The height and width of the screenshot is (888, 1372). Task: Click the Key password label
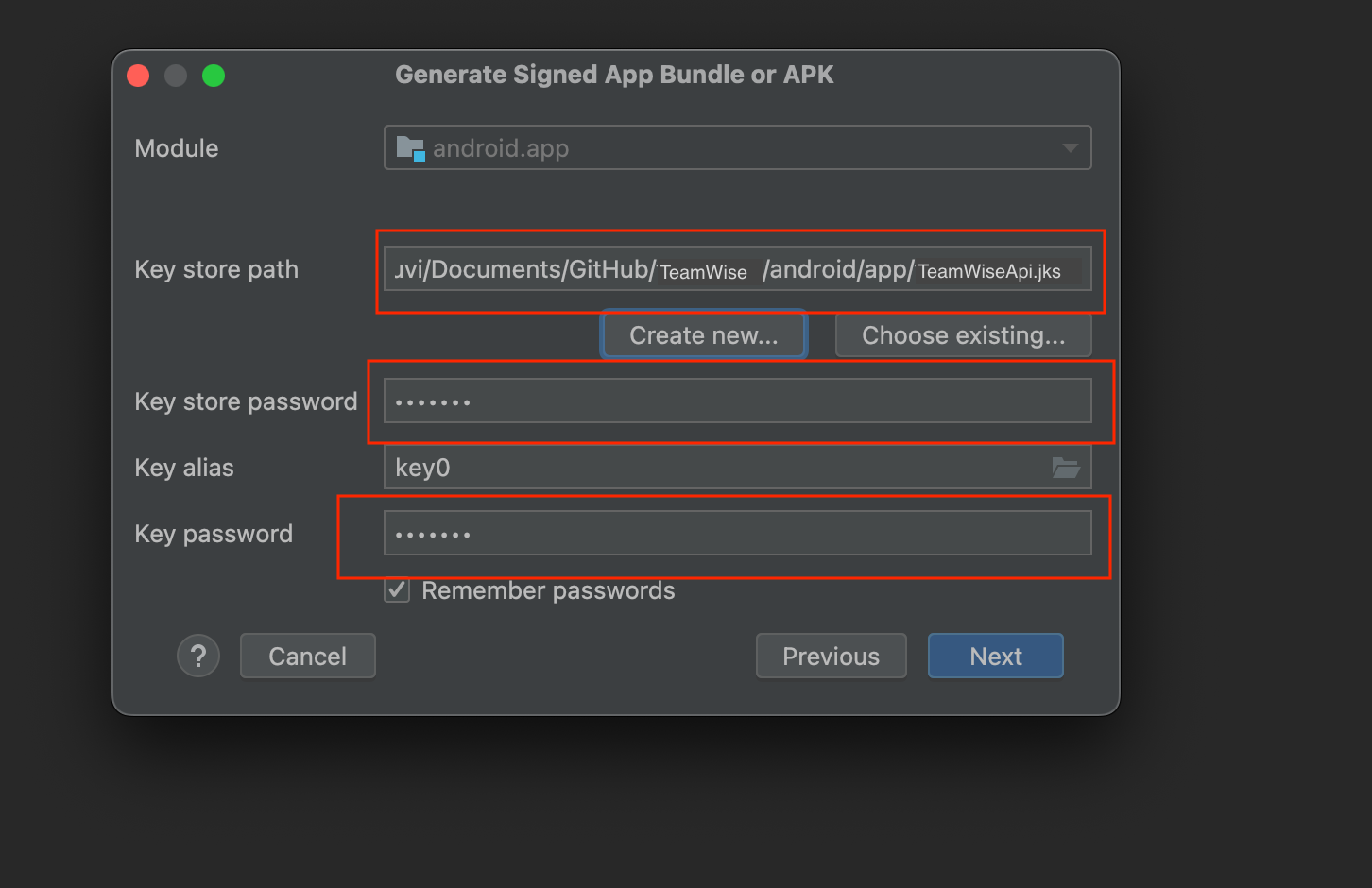coord(214,534)
